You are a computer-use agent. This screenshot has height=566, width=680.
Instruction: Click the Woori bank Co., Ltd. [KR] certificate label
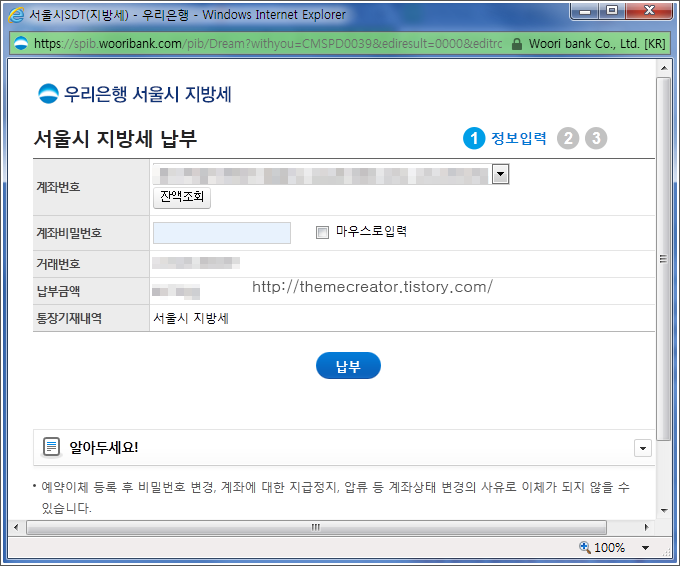point(597,44)
